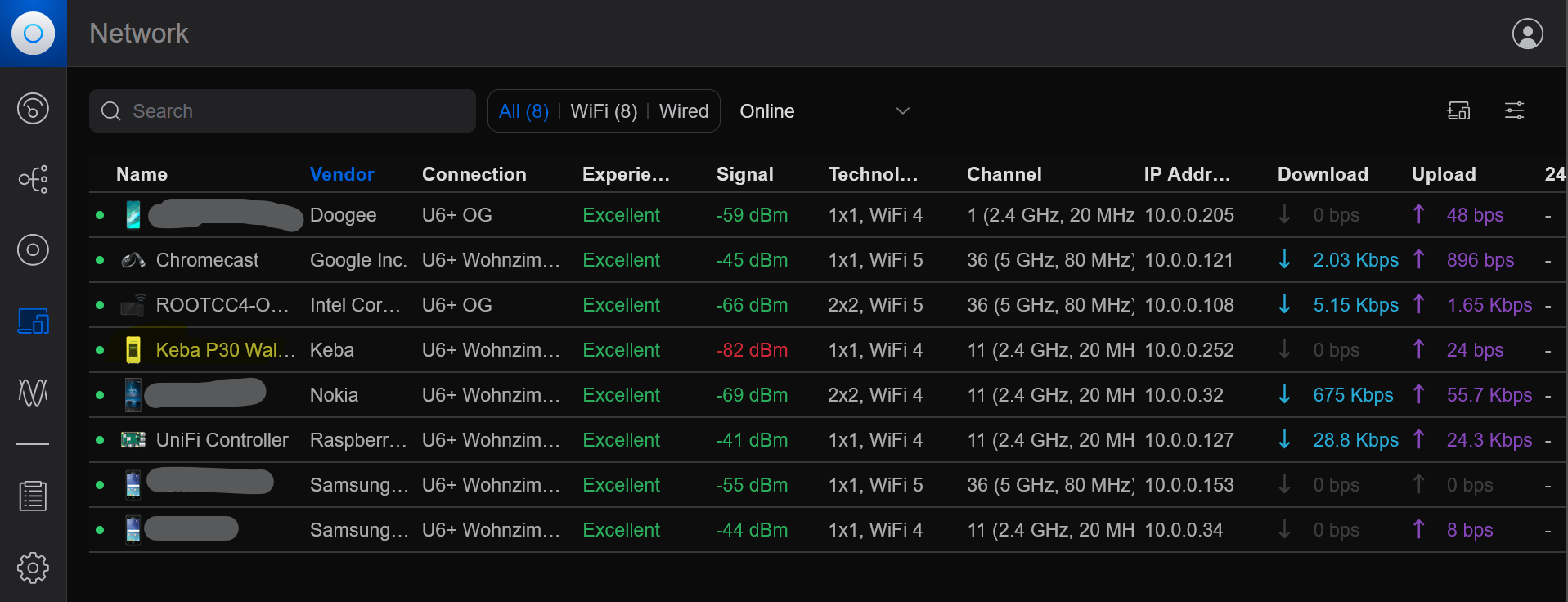
Task: Click IP address 10.0.0.108
Action: click(1189, 305)
